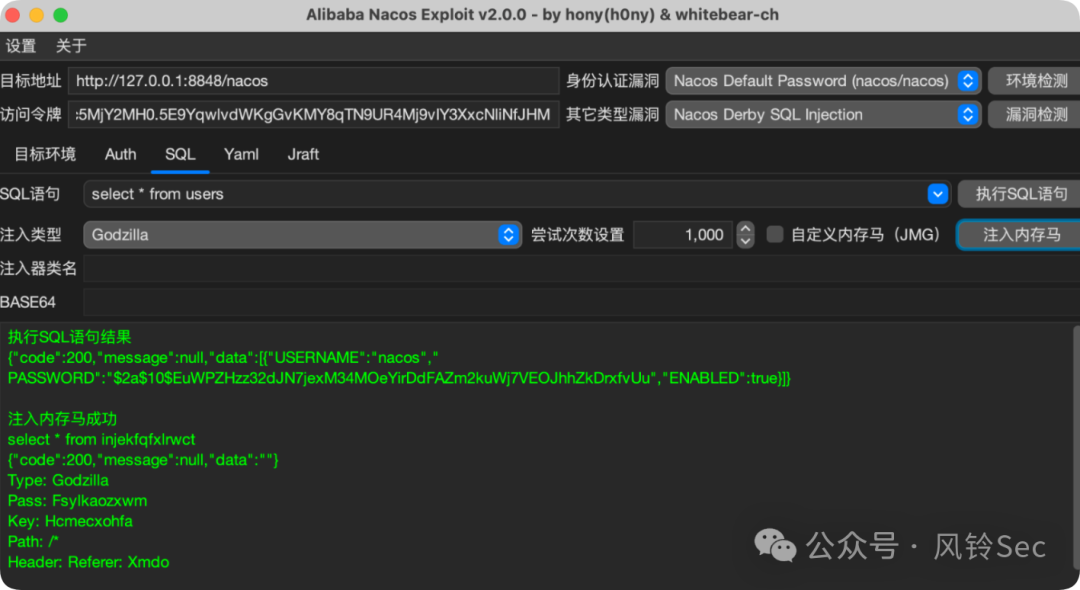
Task: Switch to the 目标环境 tab
Action: click(45, 154)
